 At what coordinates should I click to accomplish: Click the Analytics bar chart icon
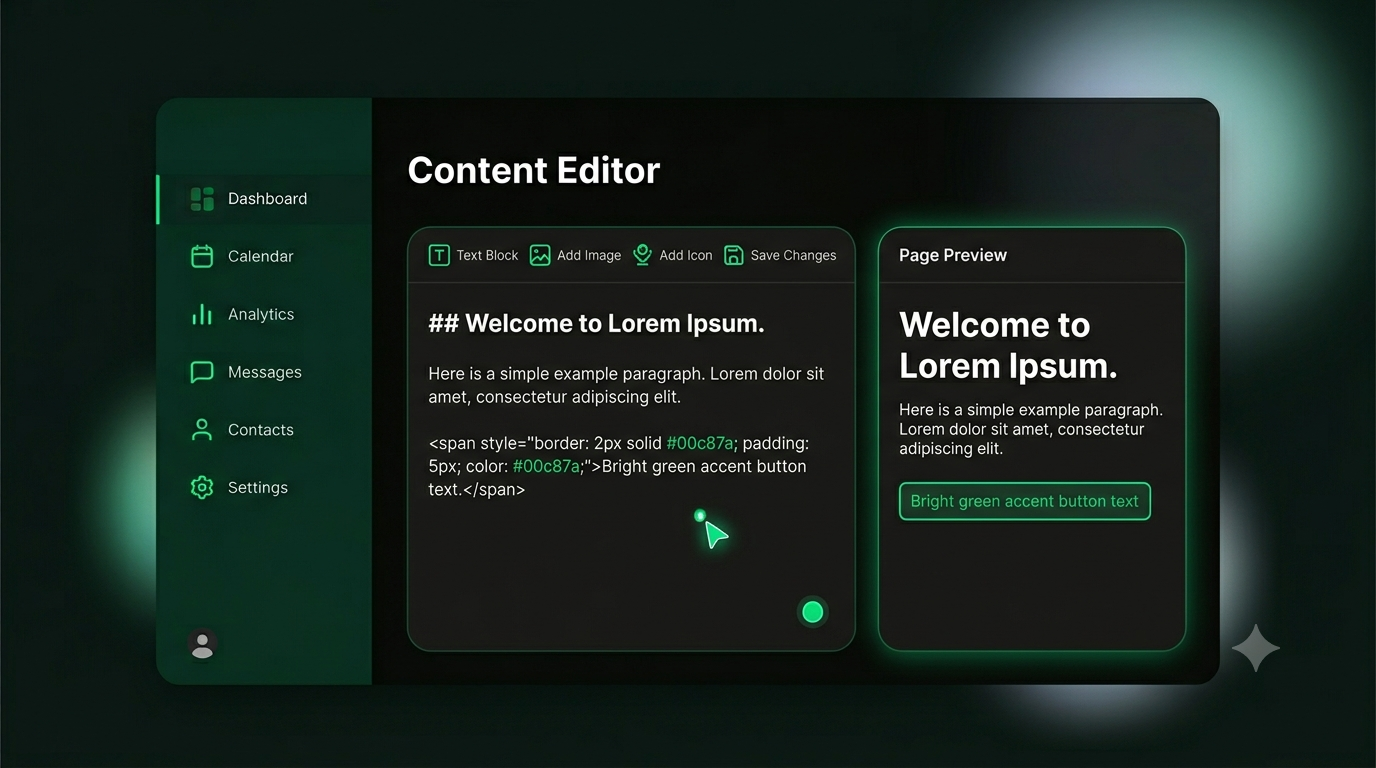(x=202, y=314)
